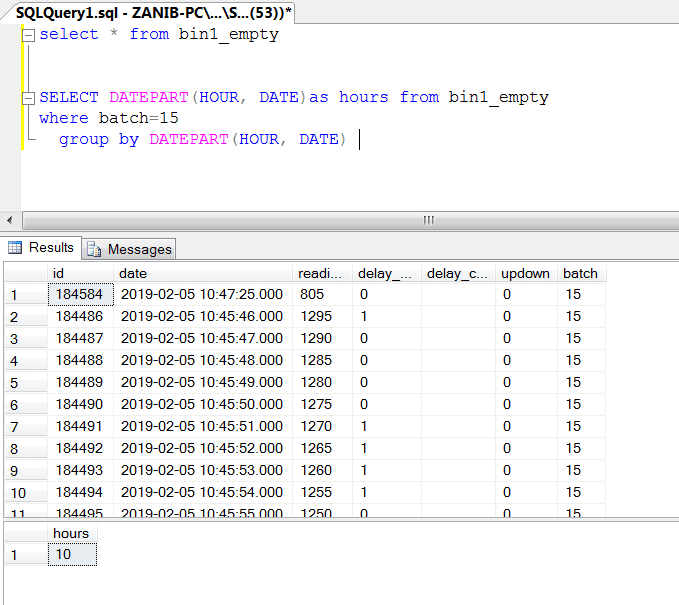
Task: Collapse the SELECT DATEPART query outline box
Action: (x=28, y=98)
